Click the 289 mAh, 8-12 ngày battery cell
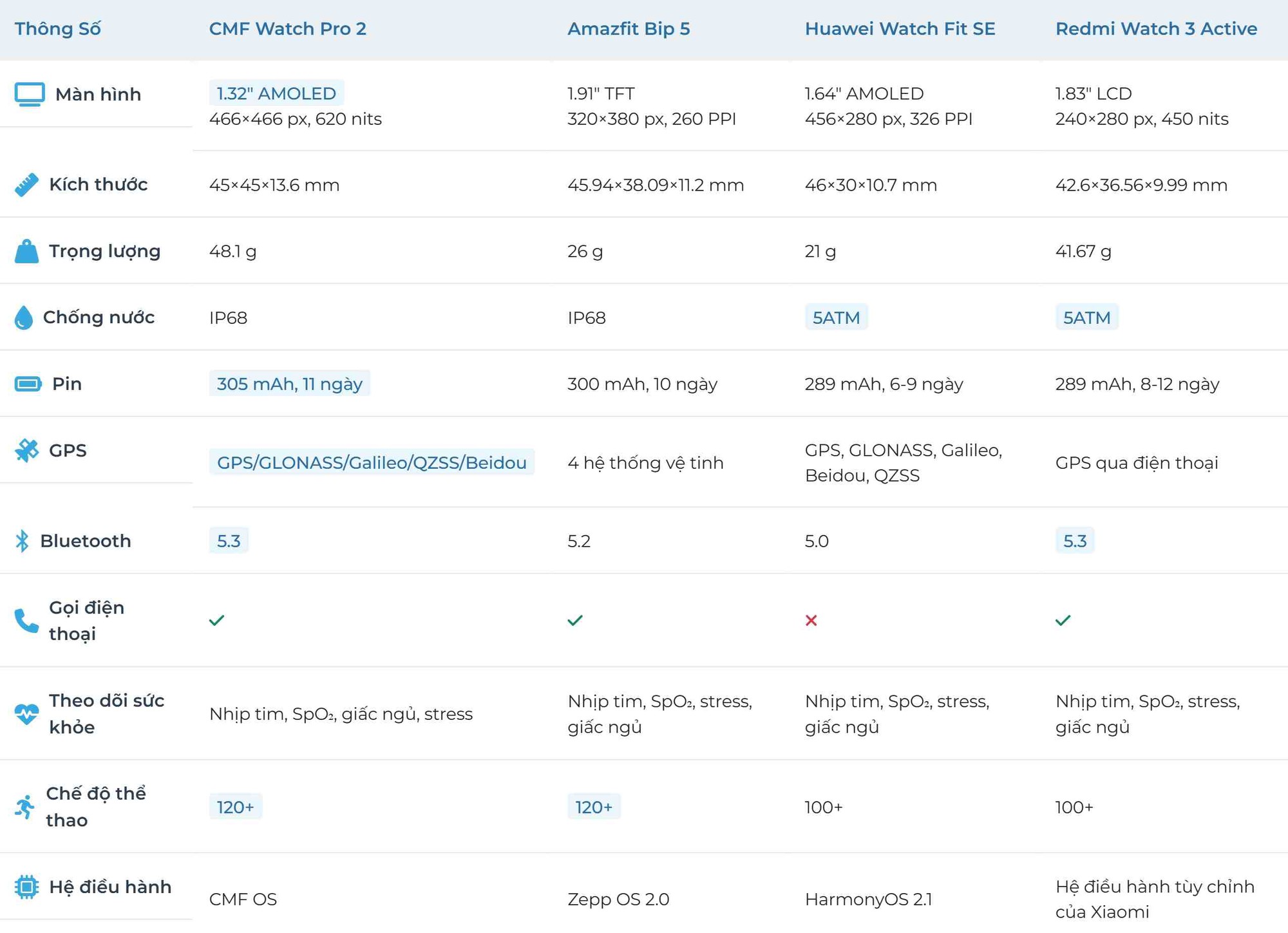Viewport: 1288px width, 933px height. click(1137, 384)
